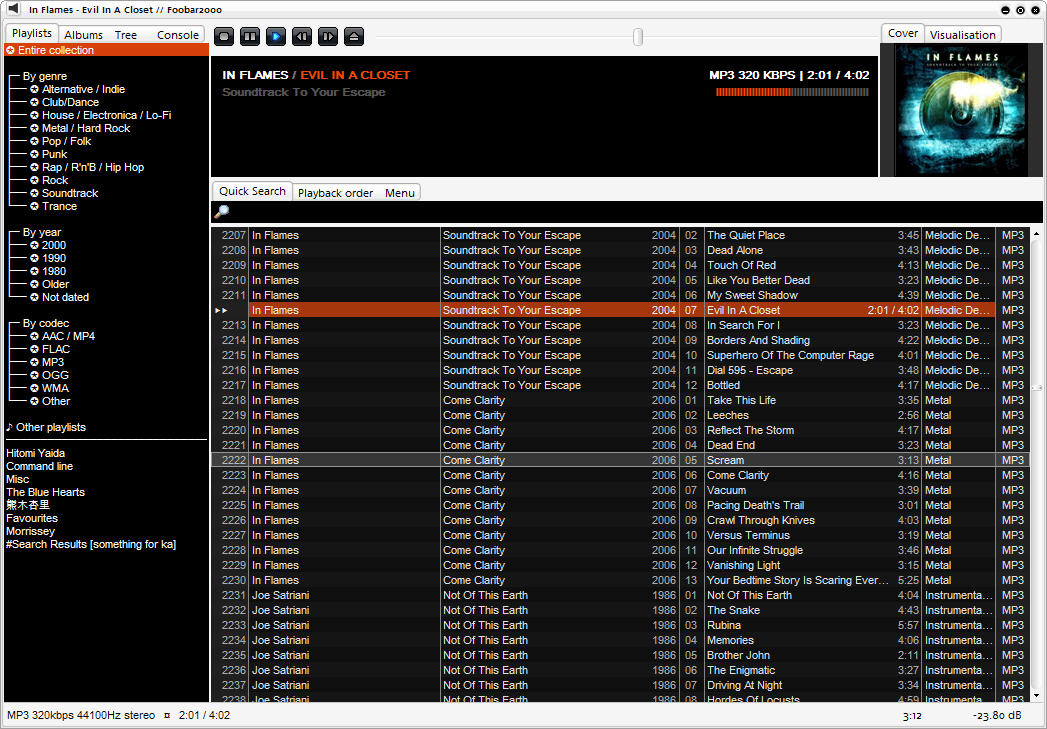Select the FLAC codec playlist

[x=56, y=349]
